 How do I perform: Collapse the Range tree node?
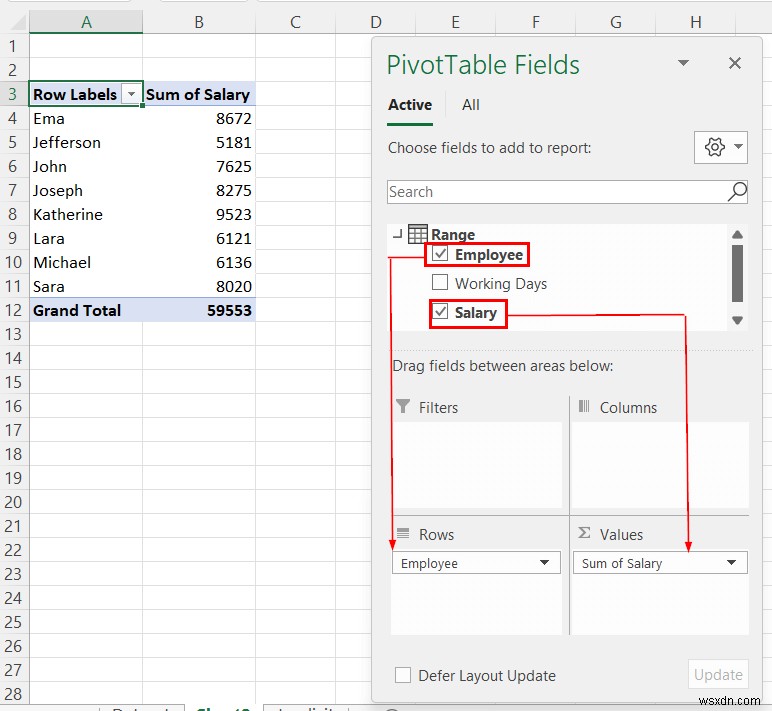(397, 234)
